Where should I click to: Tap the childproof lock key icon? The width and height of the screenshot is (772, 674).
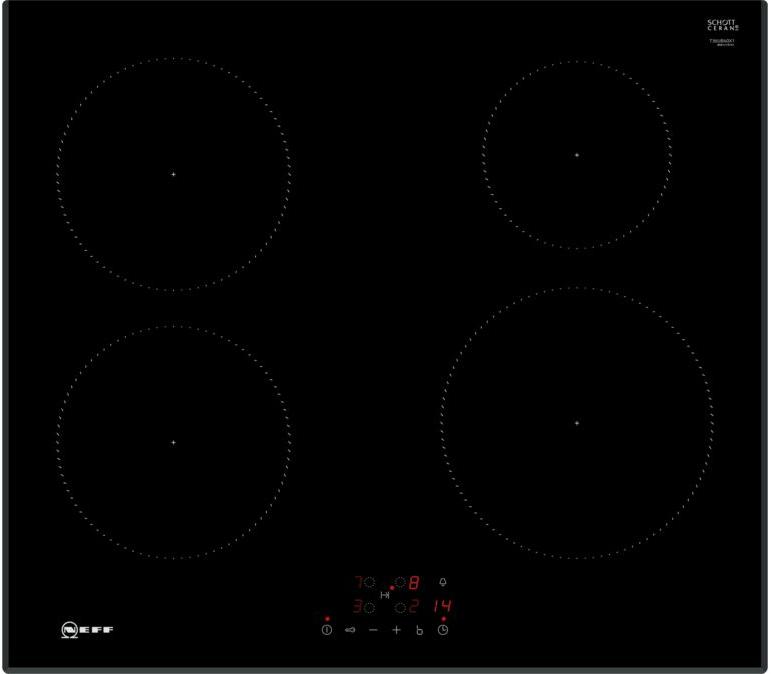click(350, 630)
